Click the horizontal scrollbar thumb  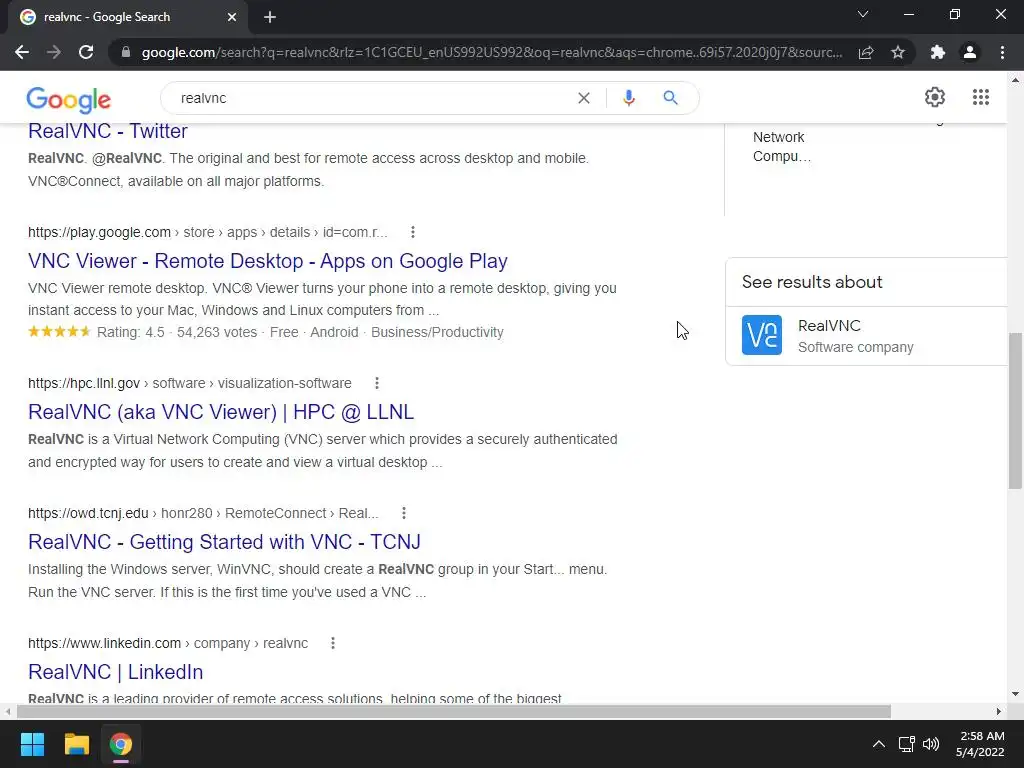click(454, 711)
